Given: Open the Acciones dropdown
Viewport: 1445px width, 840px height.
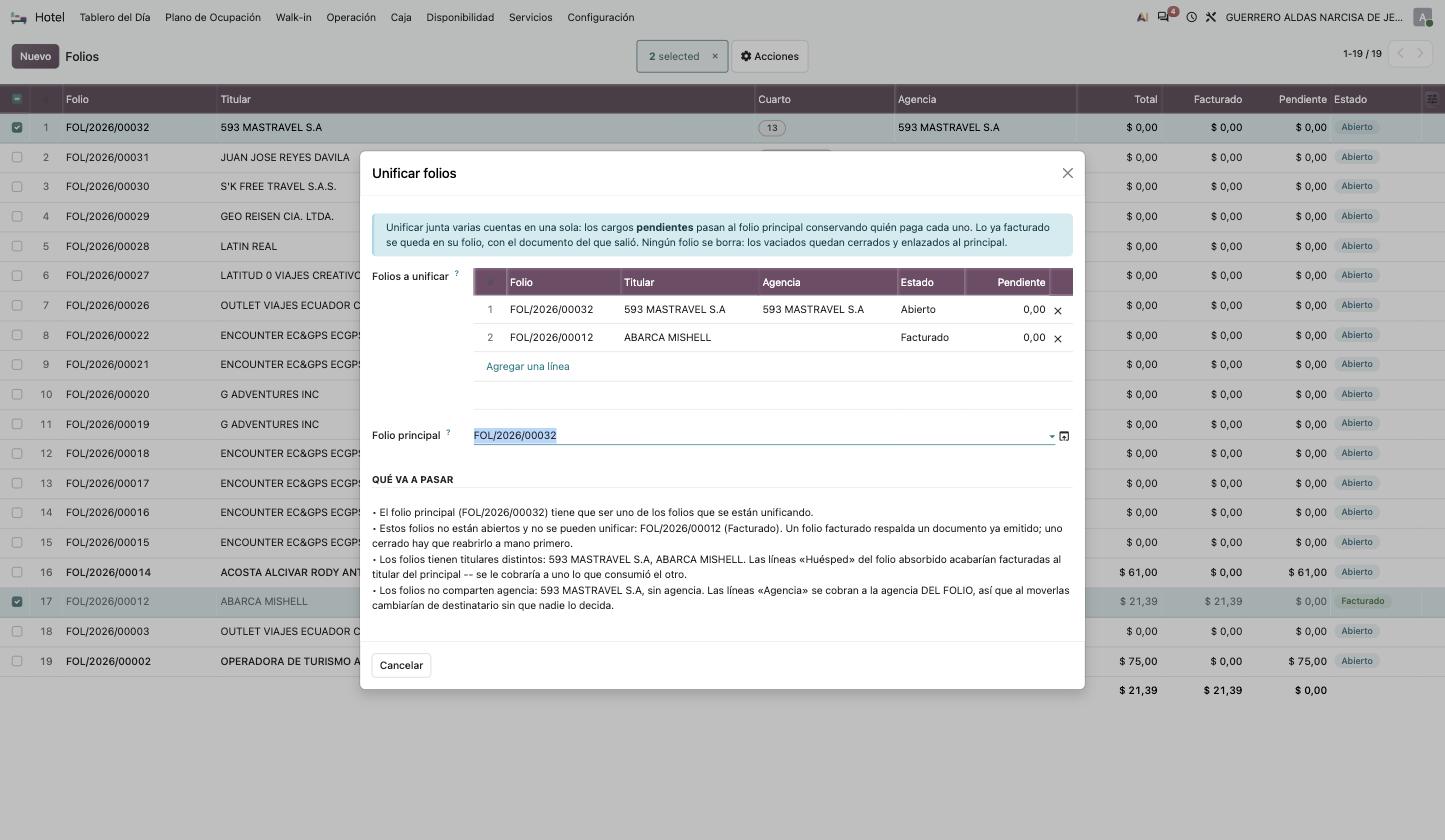Looking at the screenshot, I should [x=770, y=56].
